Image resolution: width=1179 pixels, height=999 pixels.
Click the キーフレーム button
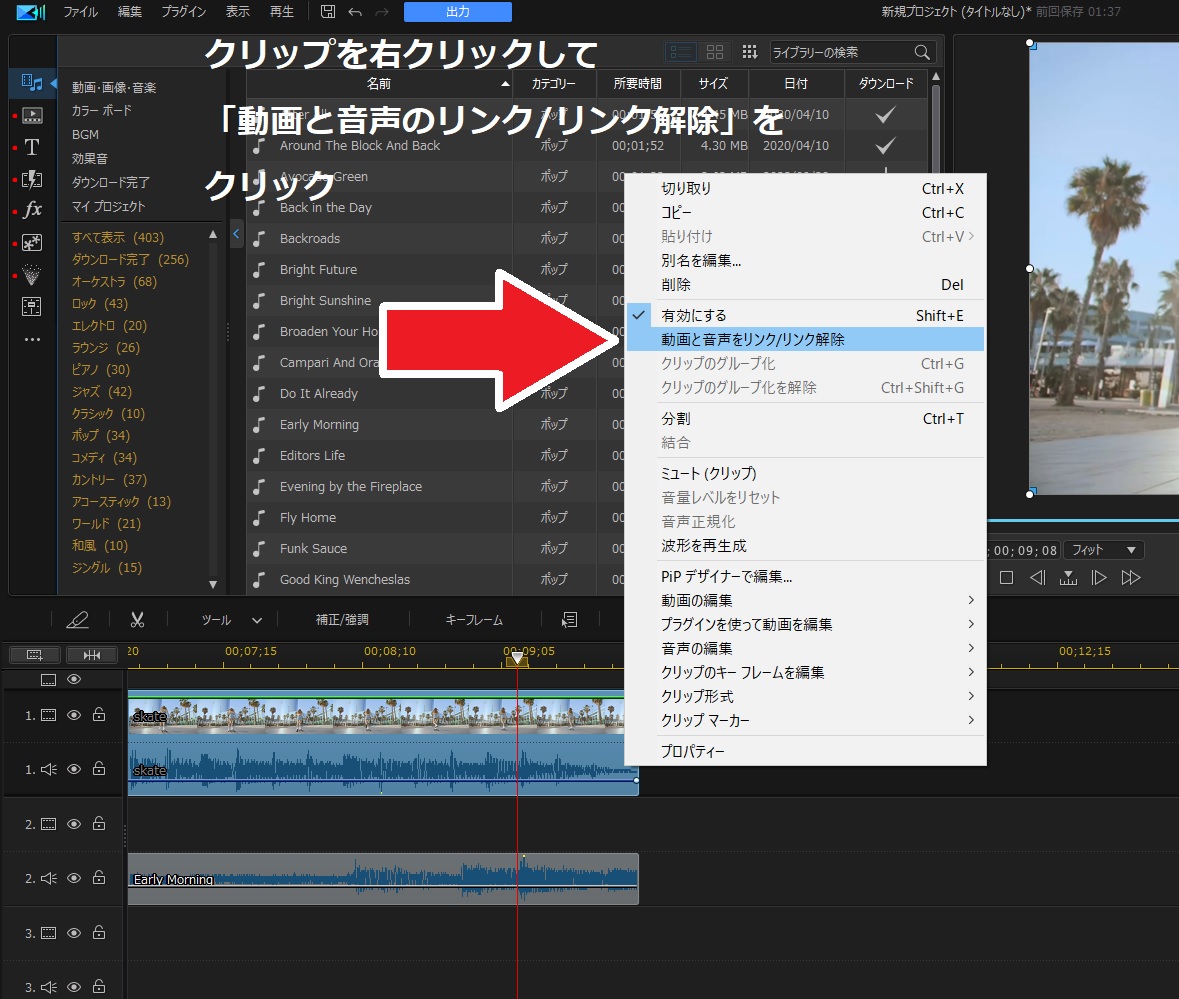(x=474, y=620)
